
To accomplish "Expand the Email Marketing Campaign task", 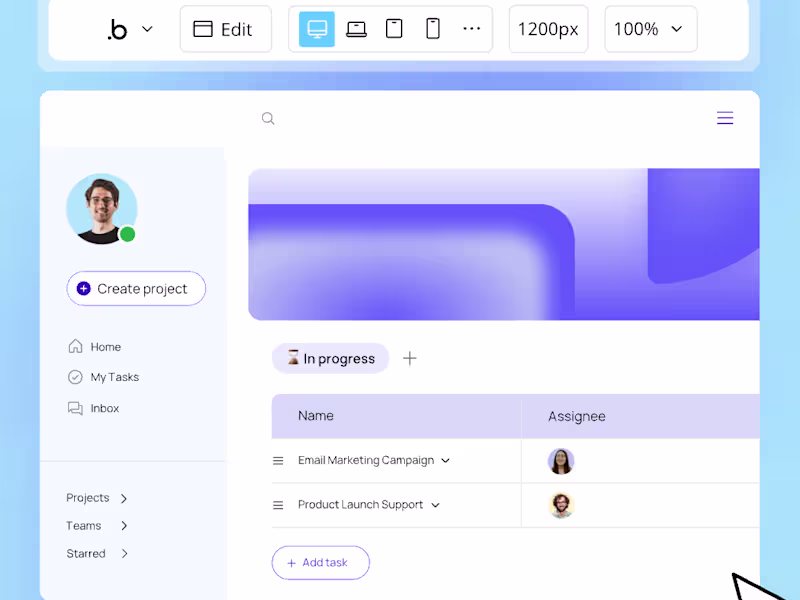I will (447, 461).
